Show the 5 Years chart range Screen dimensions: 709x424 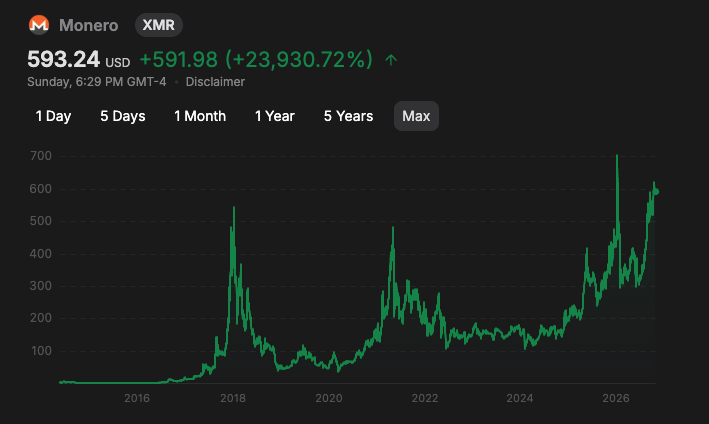pos(349,116)
